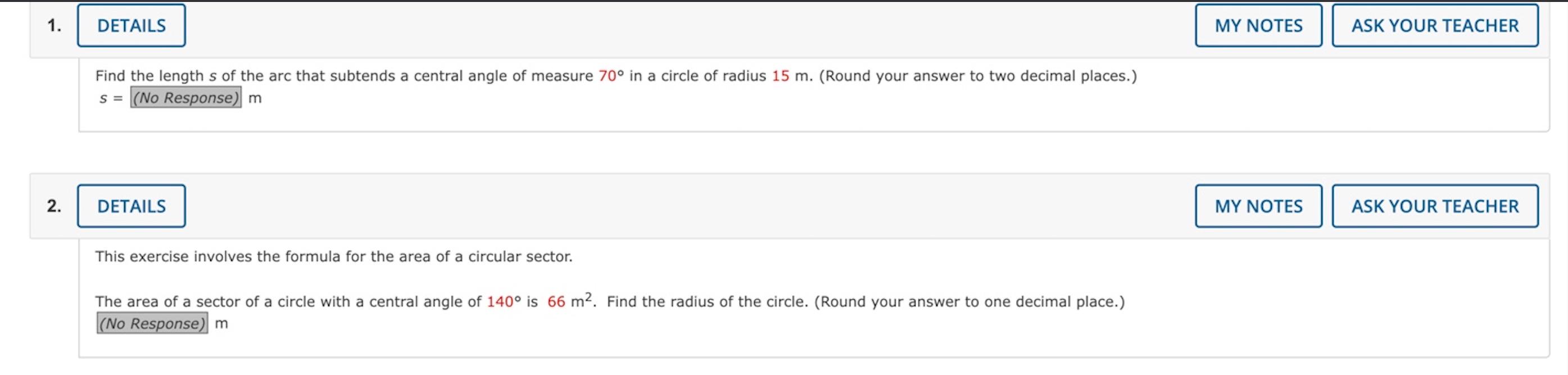Viewport: 1568px width, 375px height.
Task: Click the 66 m² area value
Action: pyautogui.click(x=558, y=300)
